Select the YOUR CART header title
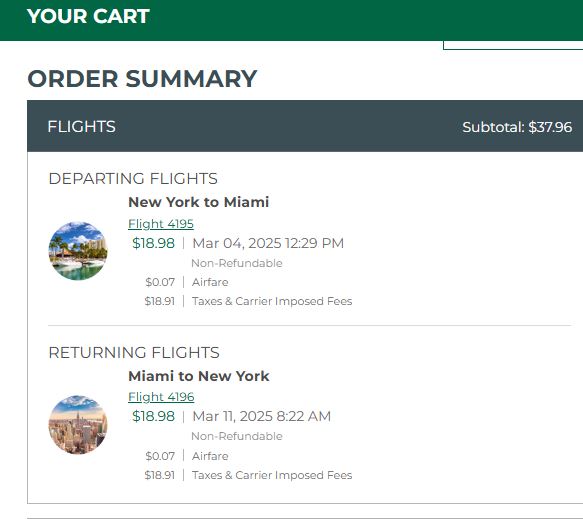 88,16
